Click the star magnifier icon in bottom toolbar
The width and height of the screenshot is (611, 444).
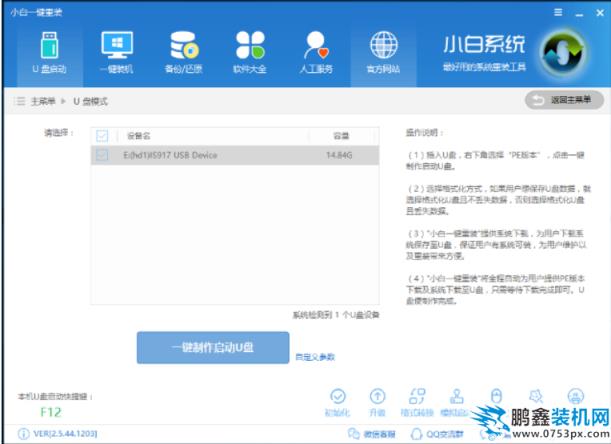pos(536,396)
